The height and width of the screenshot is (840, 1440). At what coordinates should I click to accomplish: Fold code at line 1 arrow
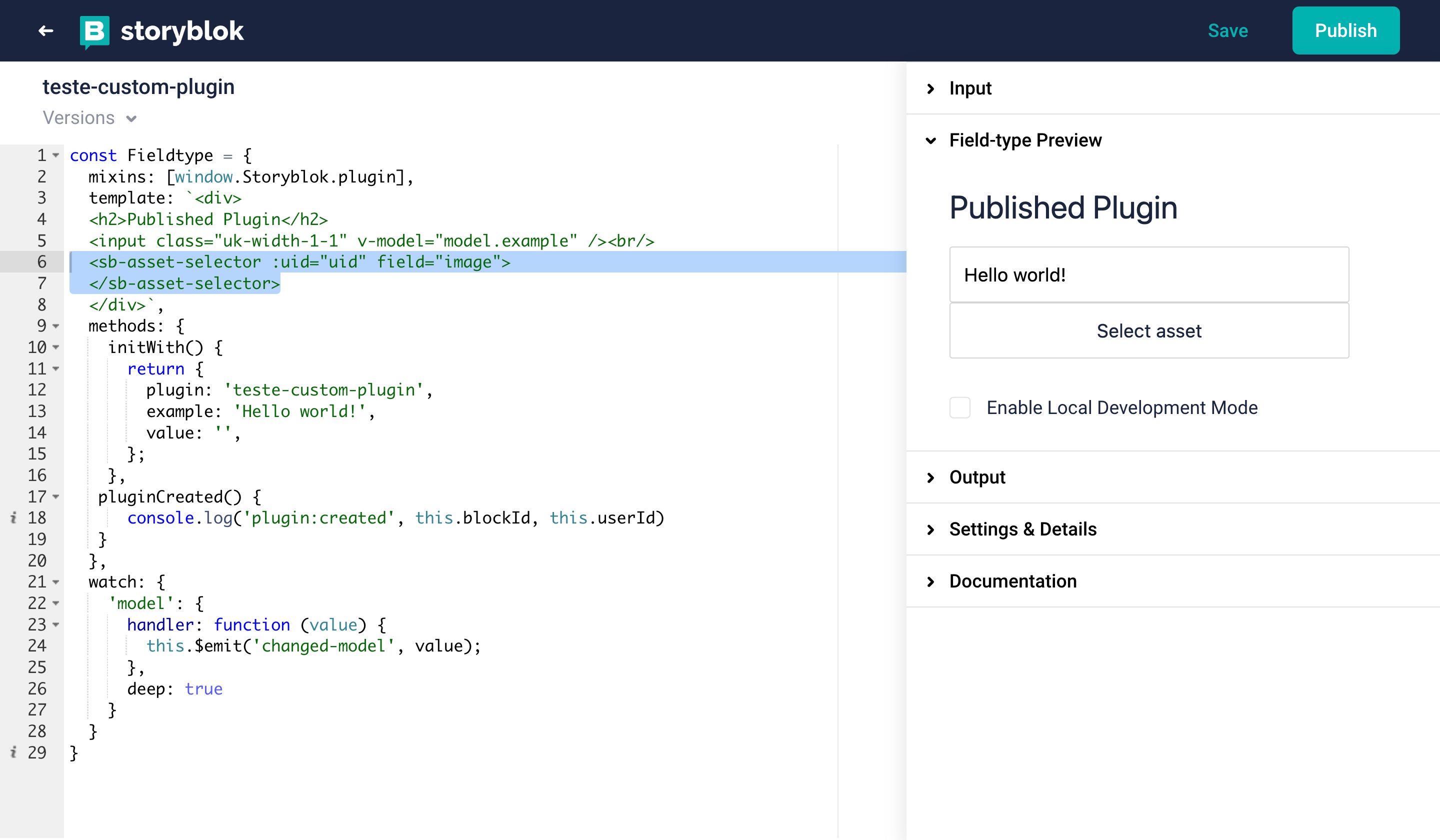(x=56, y=155)
